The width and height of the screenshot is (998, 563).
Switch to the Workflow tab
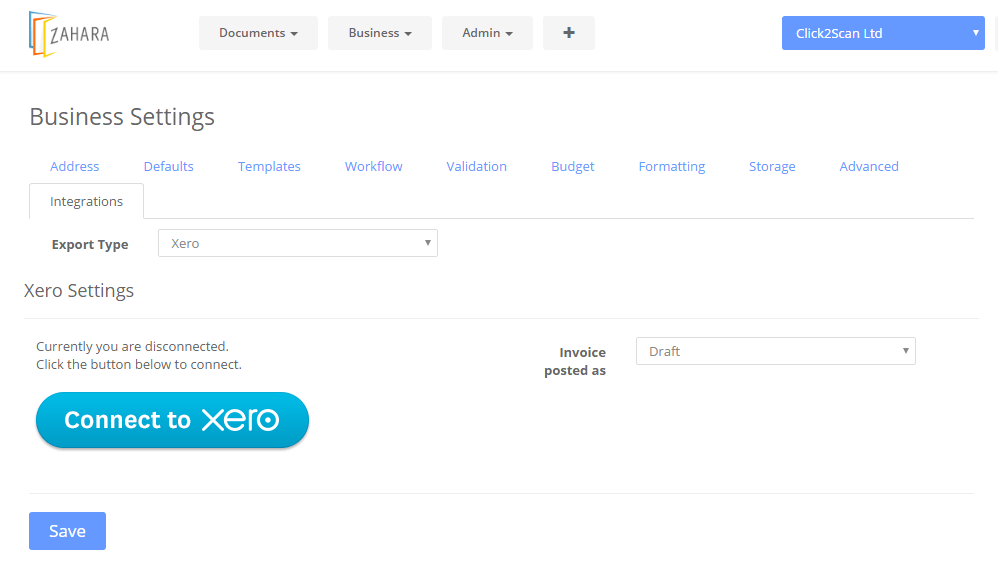point(374,166)
